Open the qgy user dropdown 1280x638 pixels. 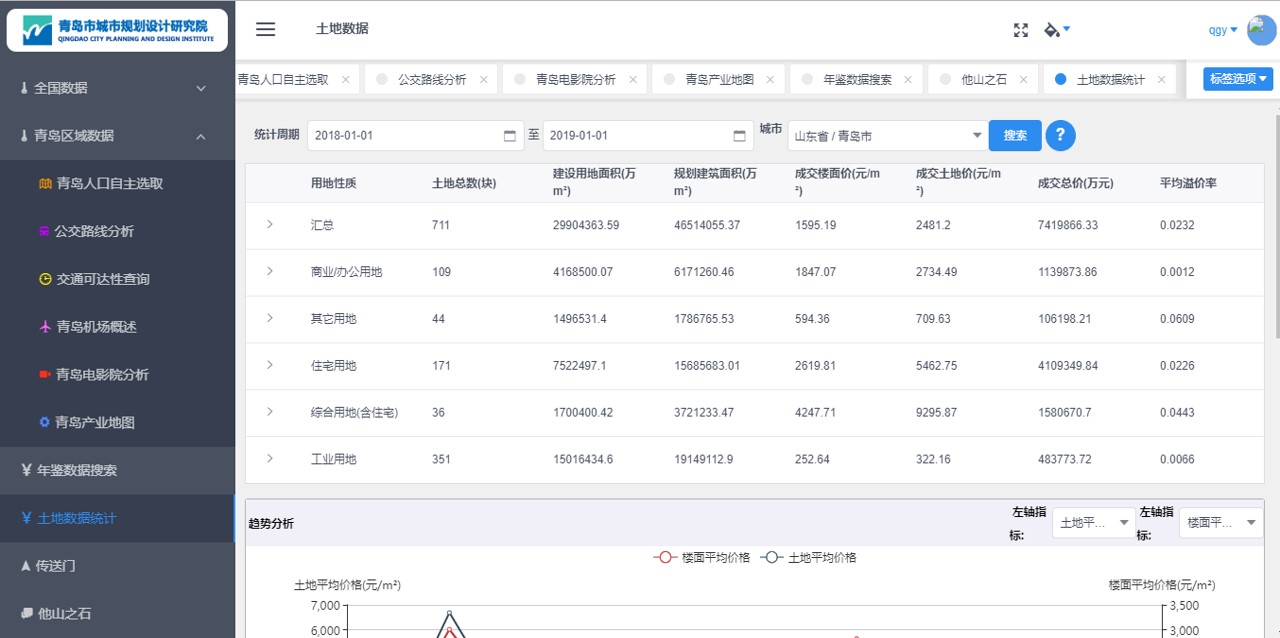point(1223,30)
